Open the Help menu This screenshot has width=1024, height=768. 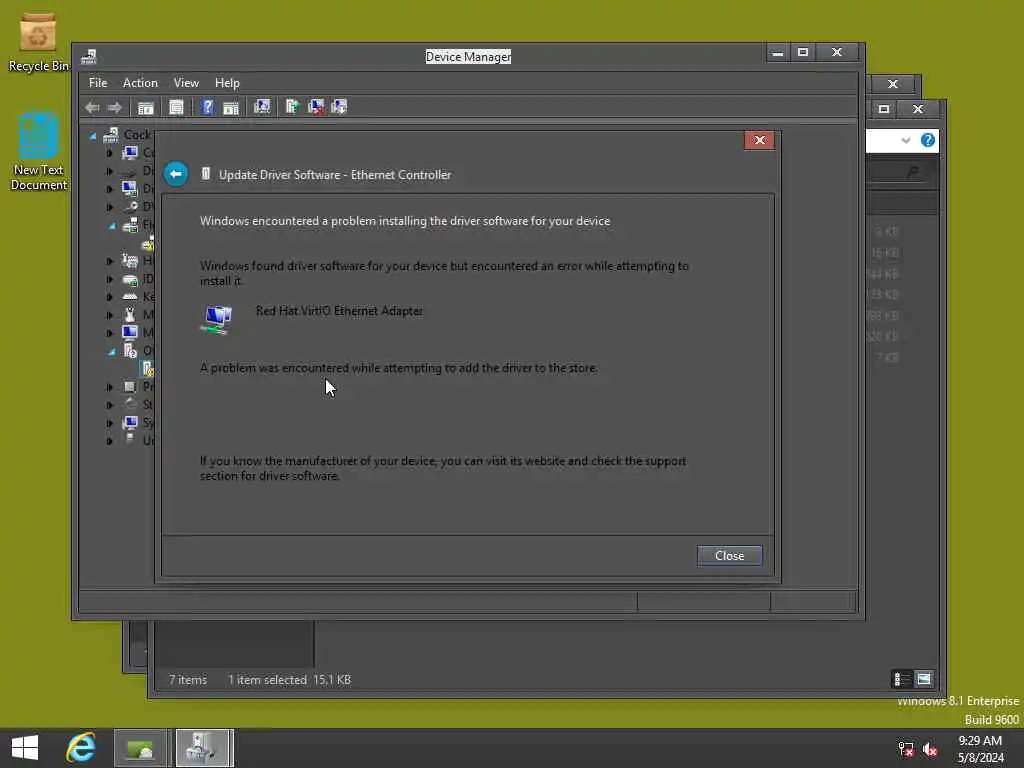tap(227, 83)
